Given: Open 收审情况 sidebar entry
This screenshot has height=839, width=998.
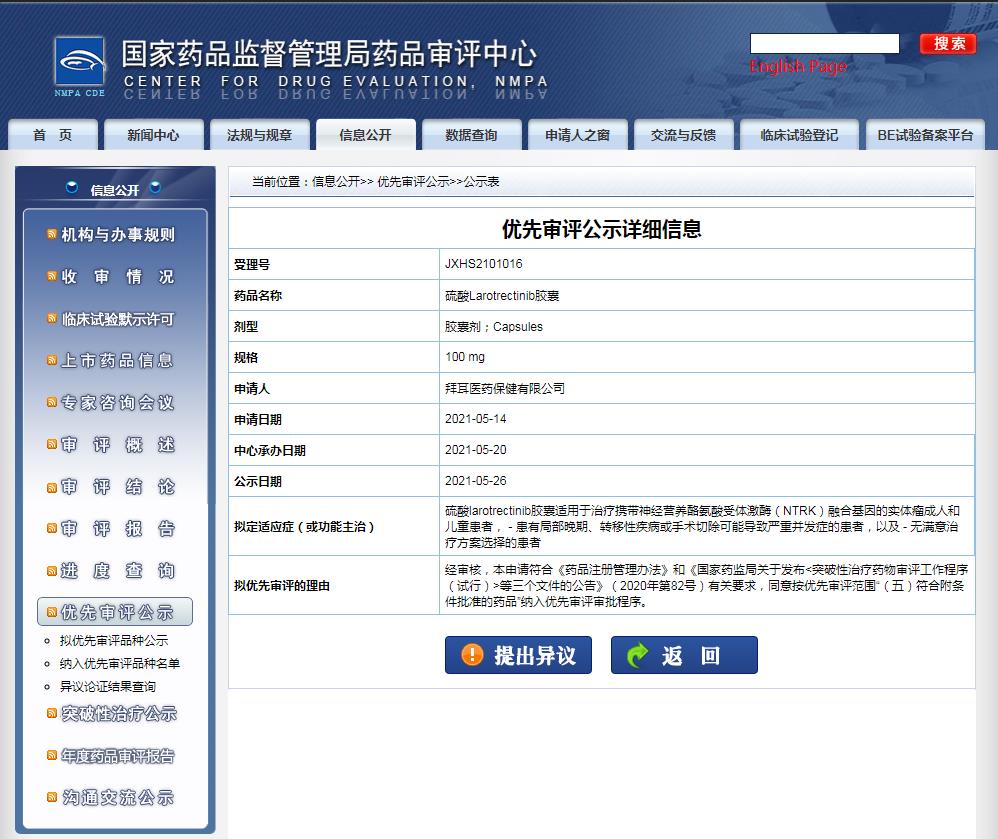Looking at the screenshot, I should click(118, 276).
